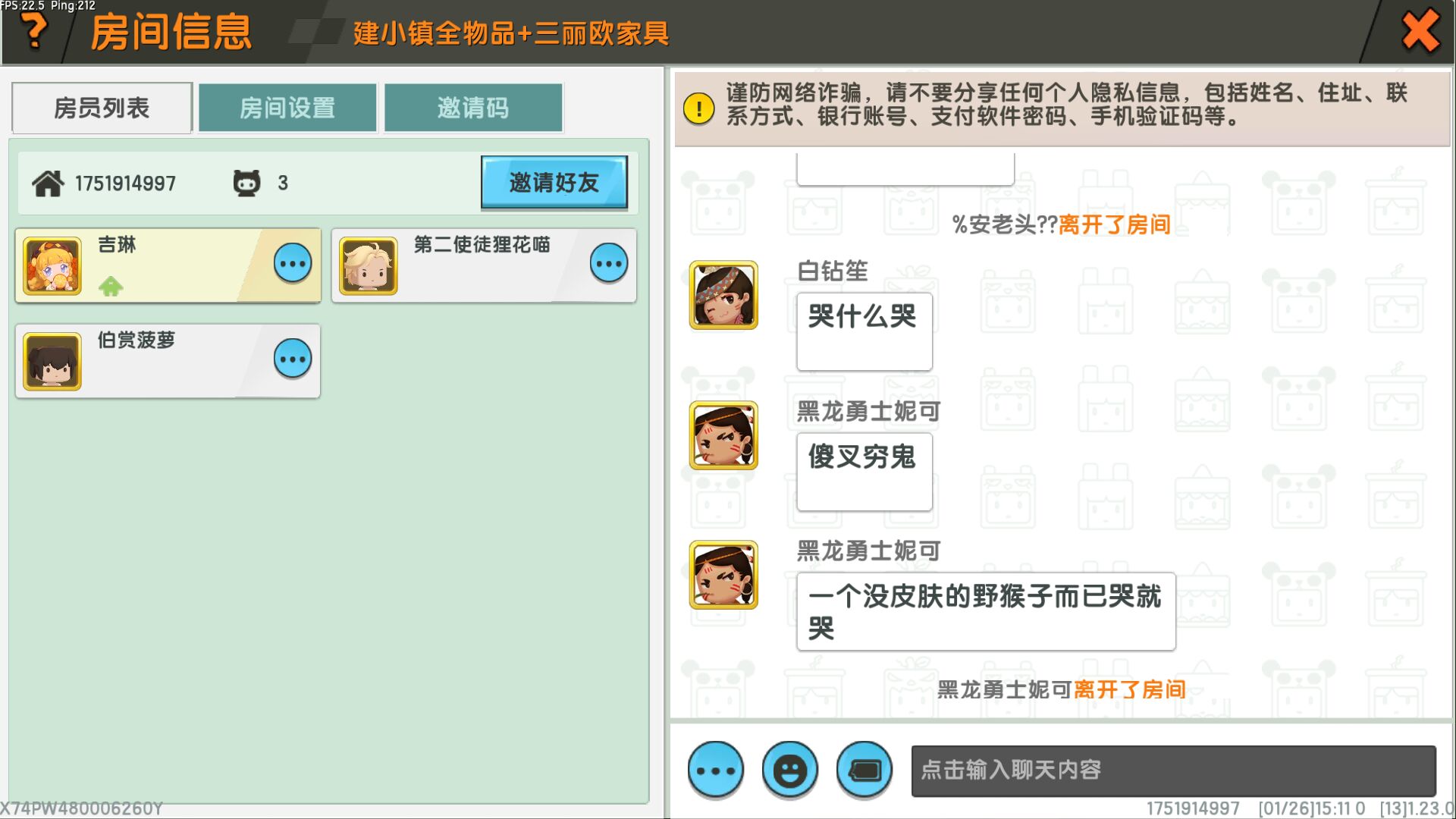Screen dimensions: 1456x819
Task: Click the chat input field
Action: tap(1172, 770)
